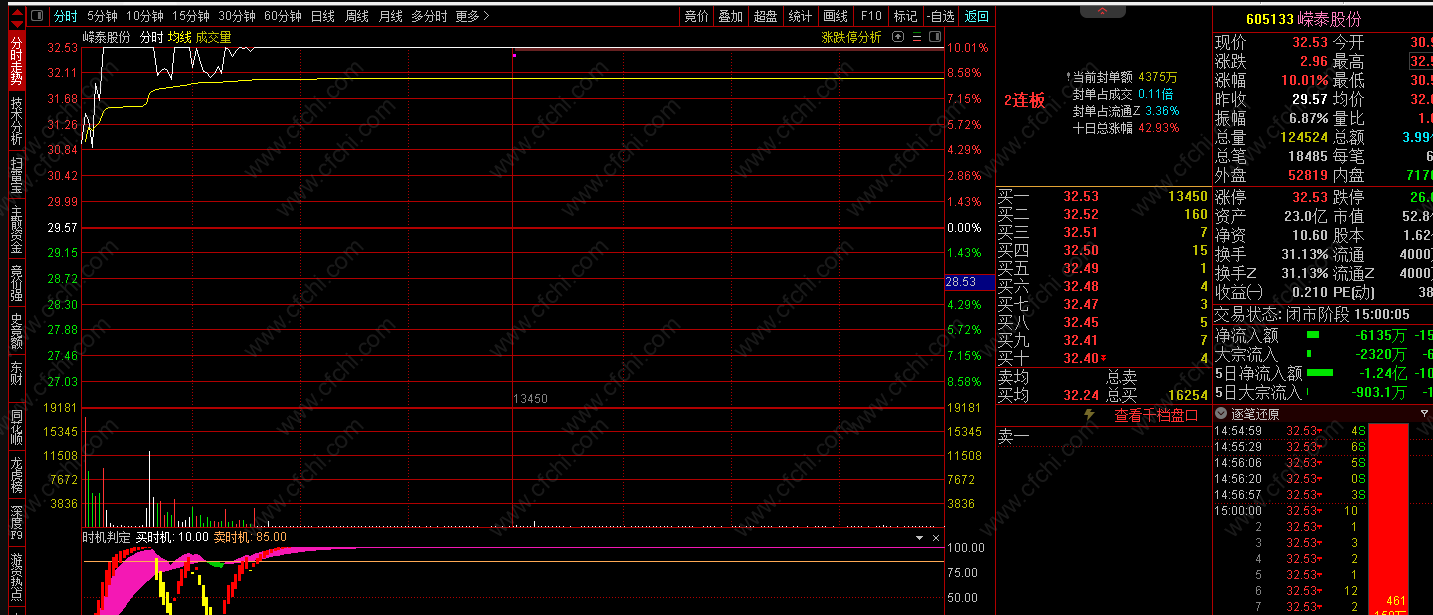The height and width of the screenshot is (615, 1433).
Task: Open the 统计 statistics button
Action: tap(800, 16)
